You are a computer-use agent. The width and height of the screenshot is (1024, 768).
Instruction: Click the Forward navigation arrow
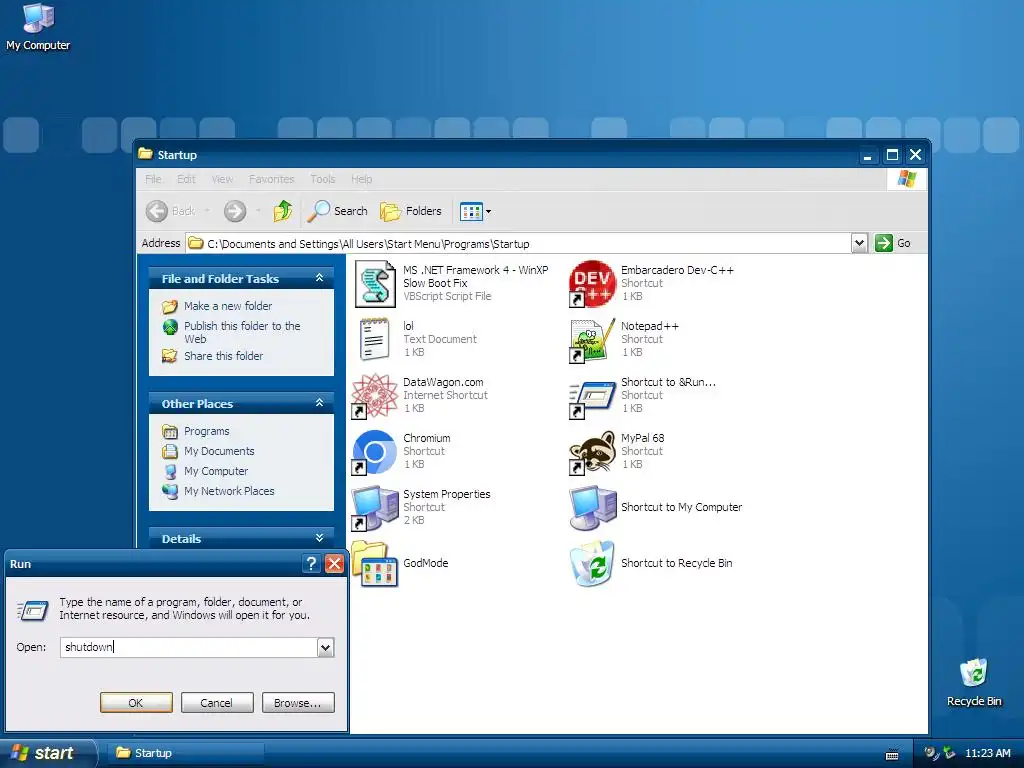tap(235, 211)
